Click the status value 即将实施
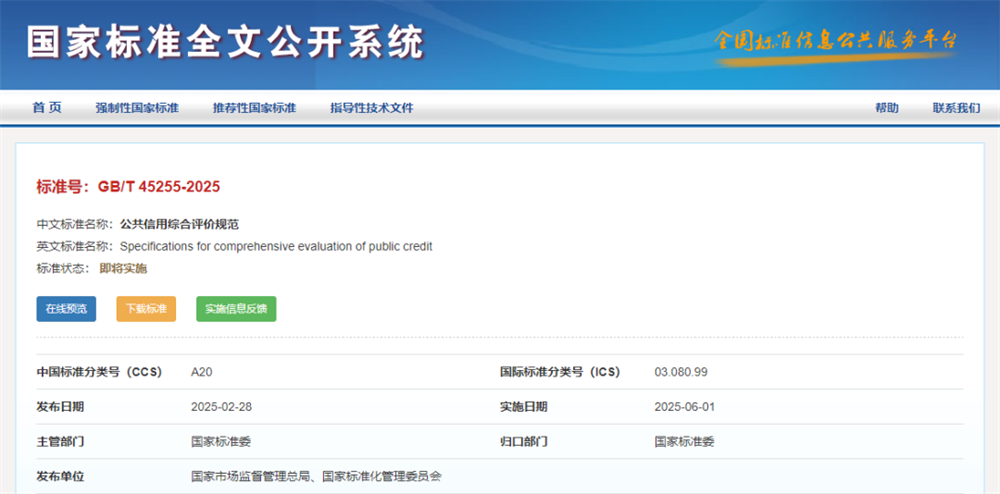Screen dimensions: 1000x494 [x=124, y=268]
